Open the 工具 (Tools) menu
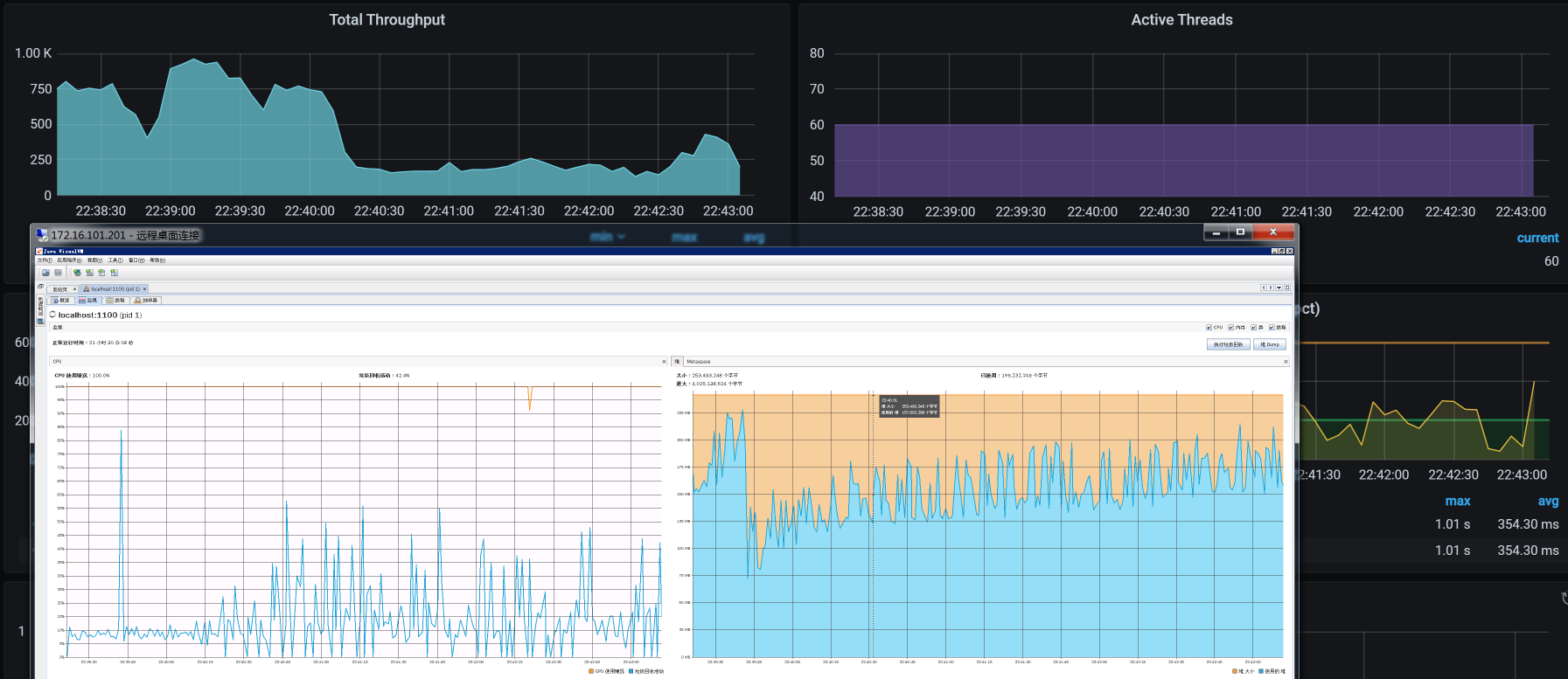The height and width of the screenshot is (679, 1568). [x=115, y=260]
